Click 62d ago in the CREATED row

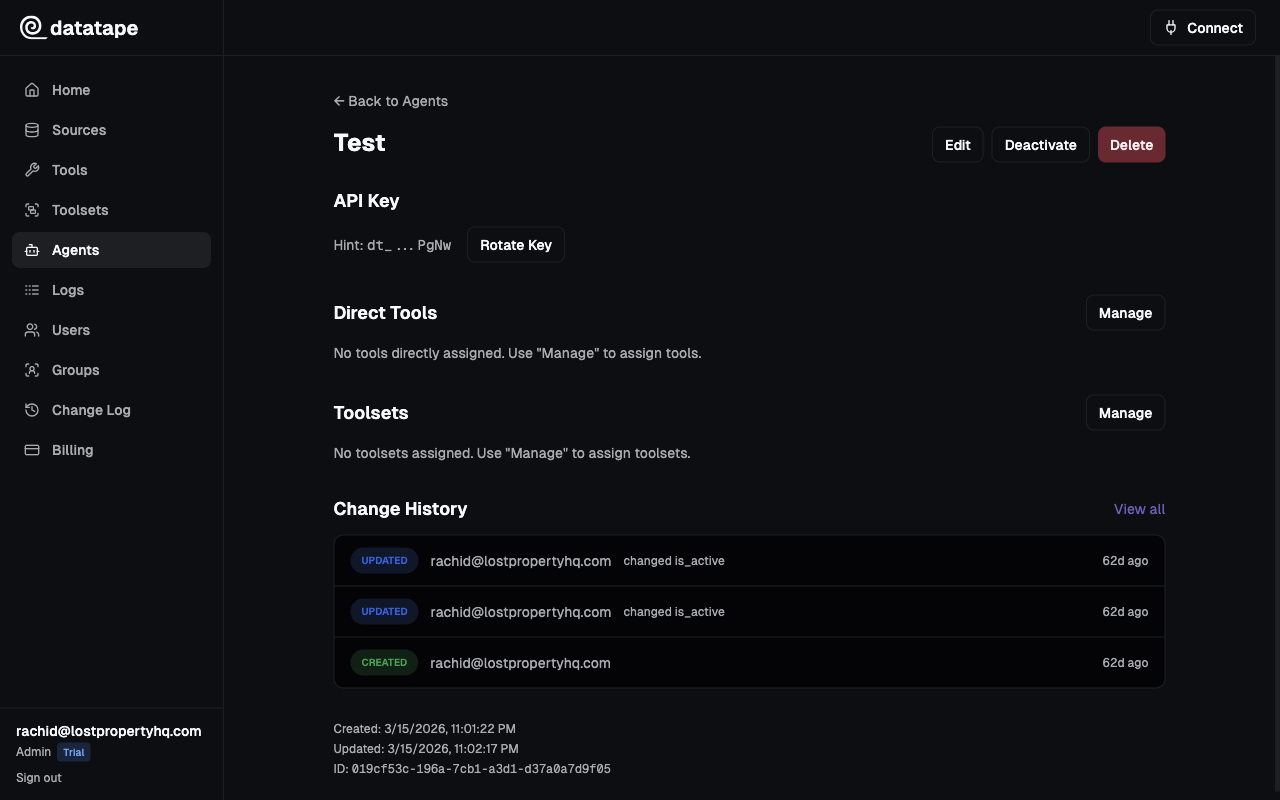[1125, 663]
